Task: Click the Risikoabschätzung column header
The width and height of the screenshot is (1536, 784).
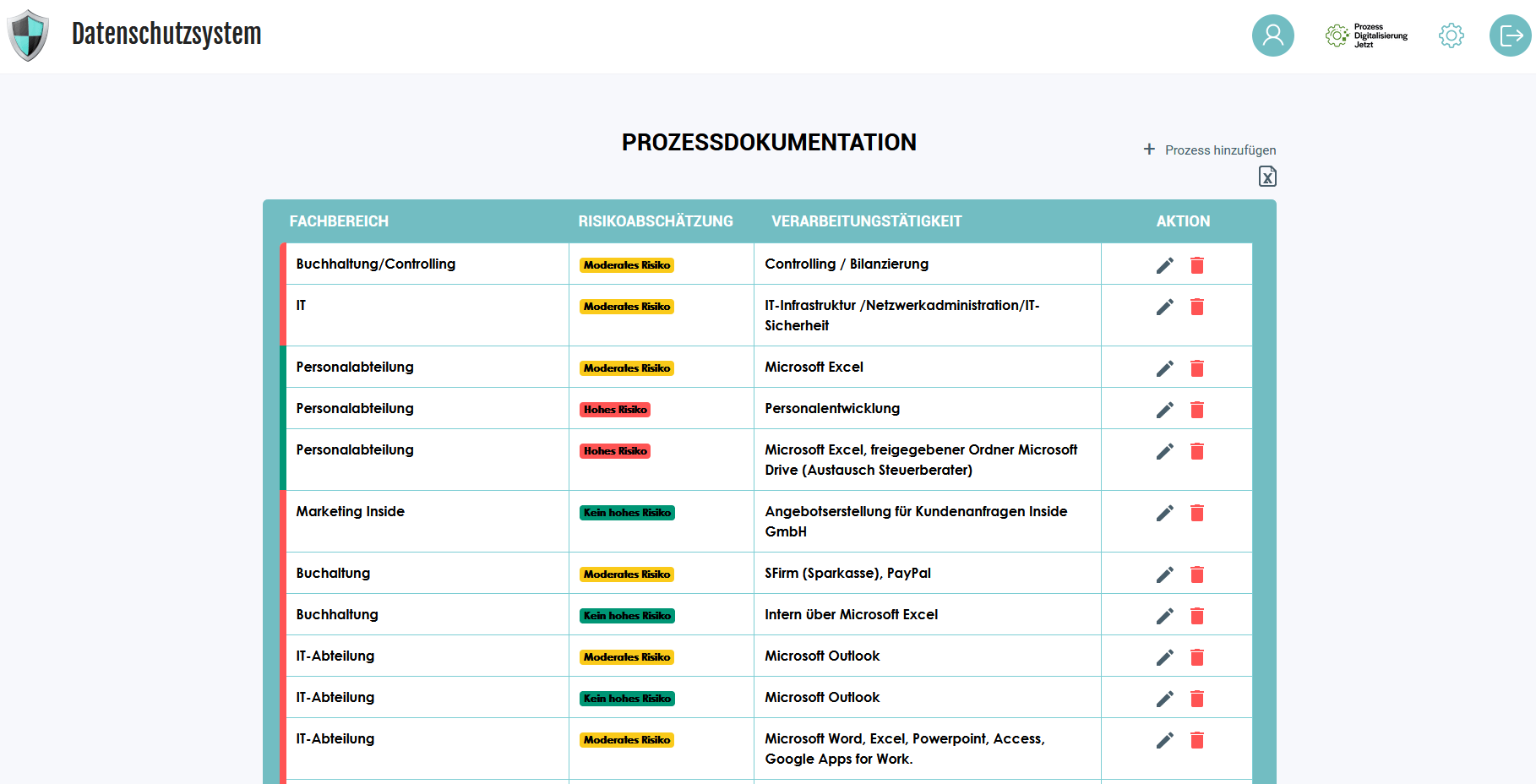Action: click(x=656, y=221)
